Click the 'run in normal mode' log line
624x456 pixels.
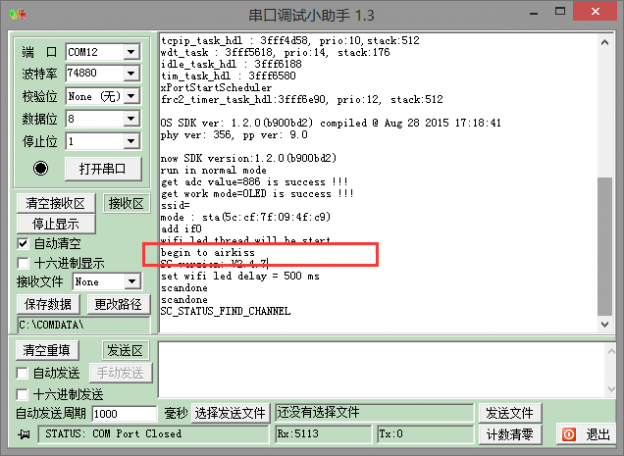pos(213,170)
